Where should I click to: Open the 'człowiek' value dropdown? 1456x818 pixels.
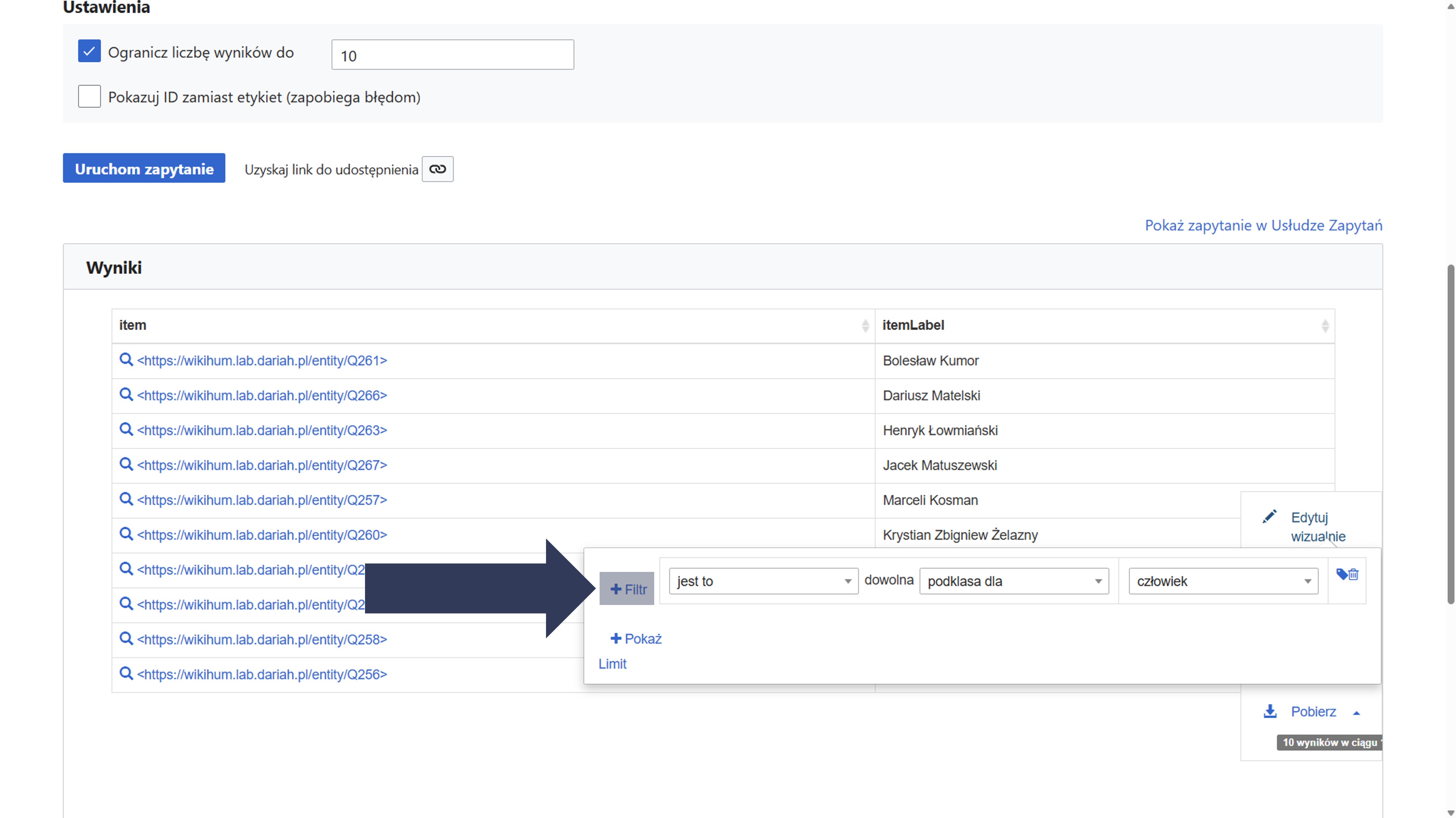[x=1223, y=581]
